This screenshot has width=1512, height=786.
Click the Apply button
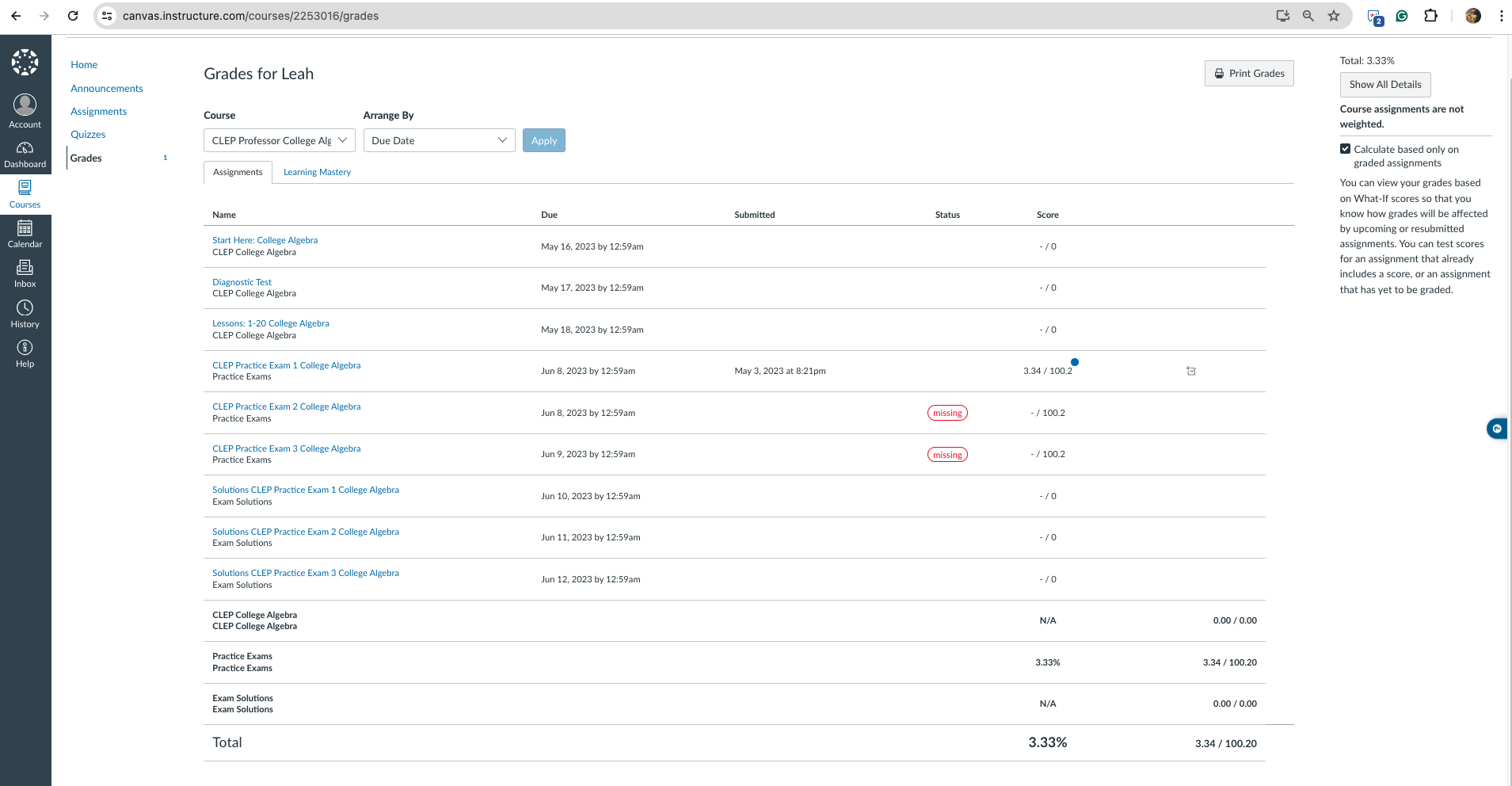(x=543, y=140)
